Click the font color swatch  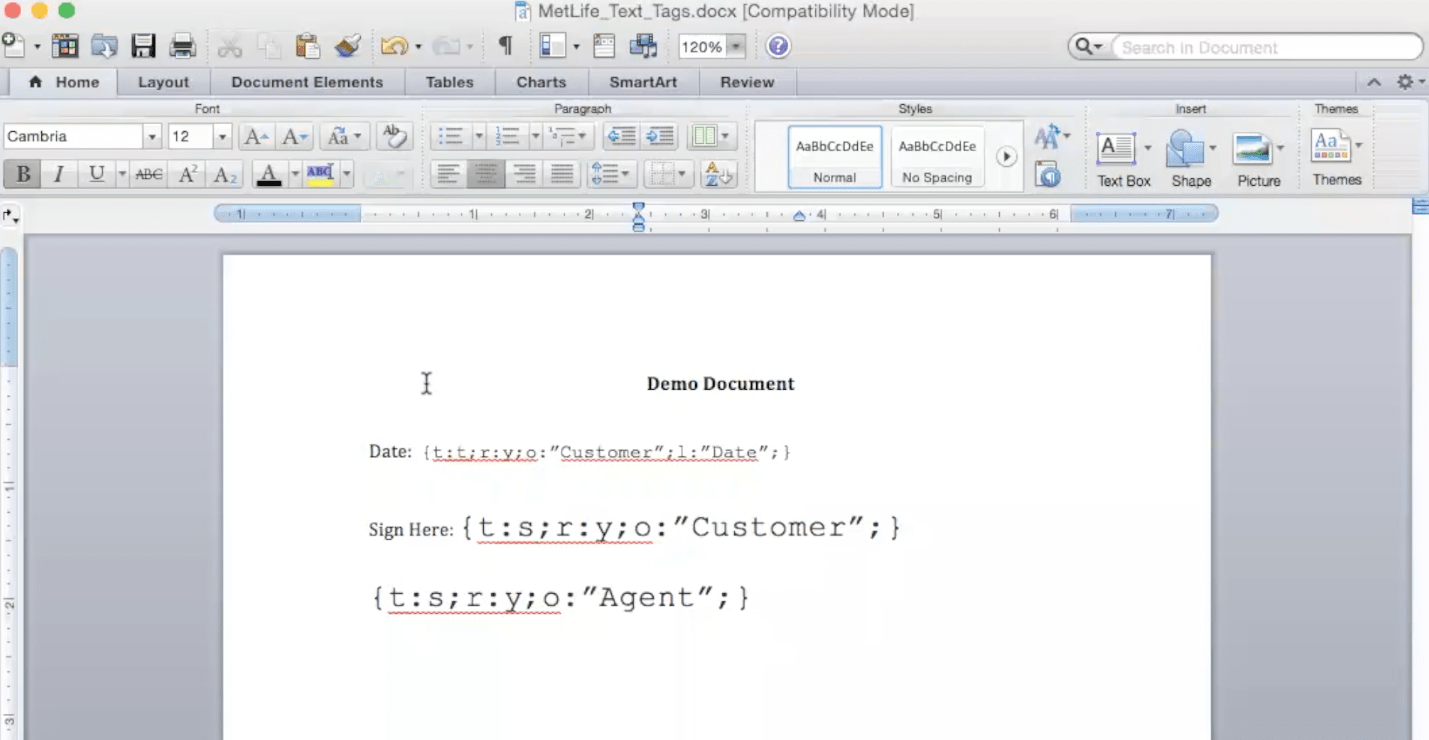click(x=269, y=176)
